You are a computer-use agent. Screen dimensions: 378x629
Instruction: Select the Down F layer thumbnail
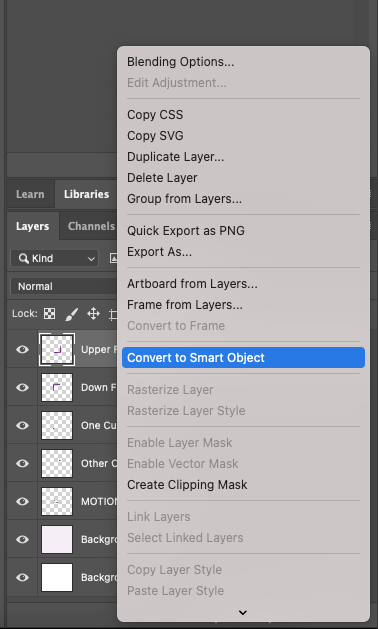click(57, 388)
